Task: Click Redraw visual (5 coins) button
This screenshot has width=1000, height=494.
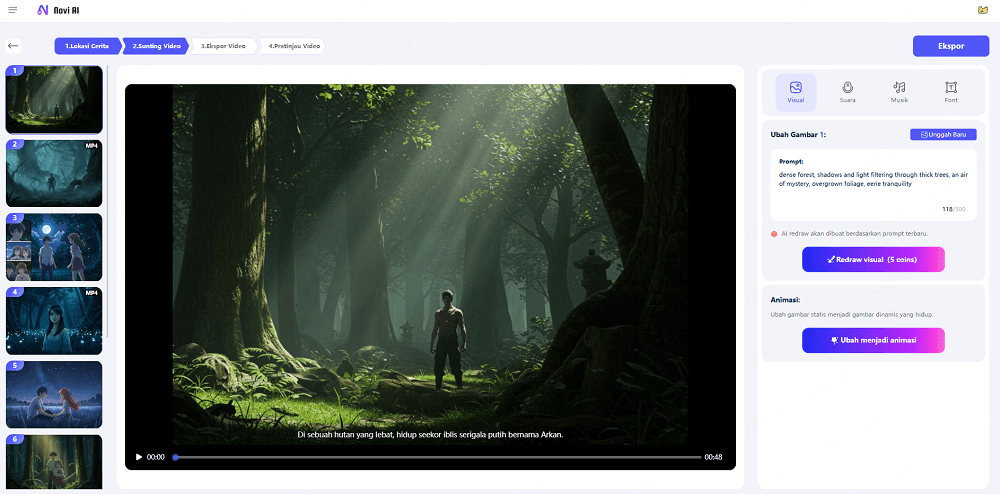Action: tap(873, 259)
